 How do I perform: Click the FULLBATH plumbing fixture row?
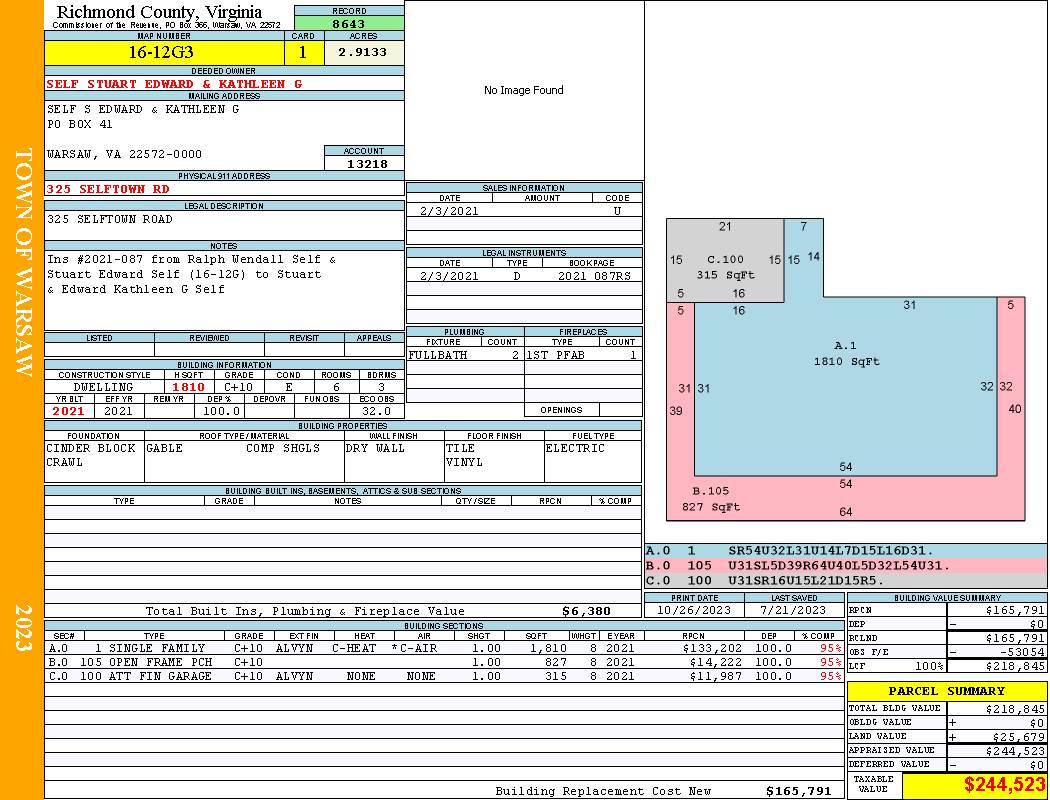tap(465, 355)
